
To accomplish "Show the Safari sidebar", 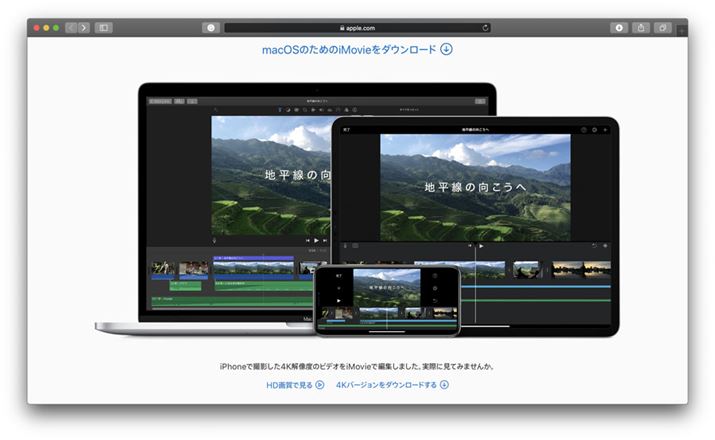I will (104, 28).
